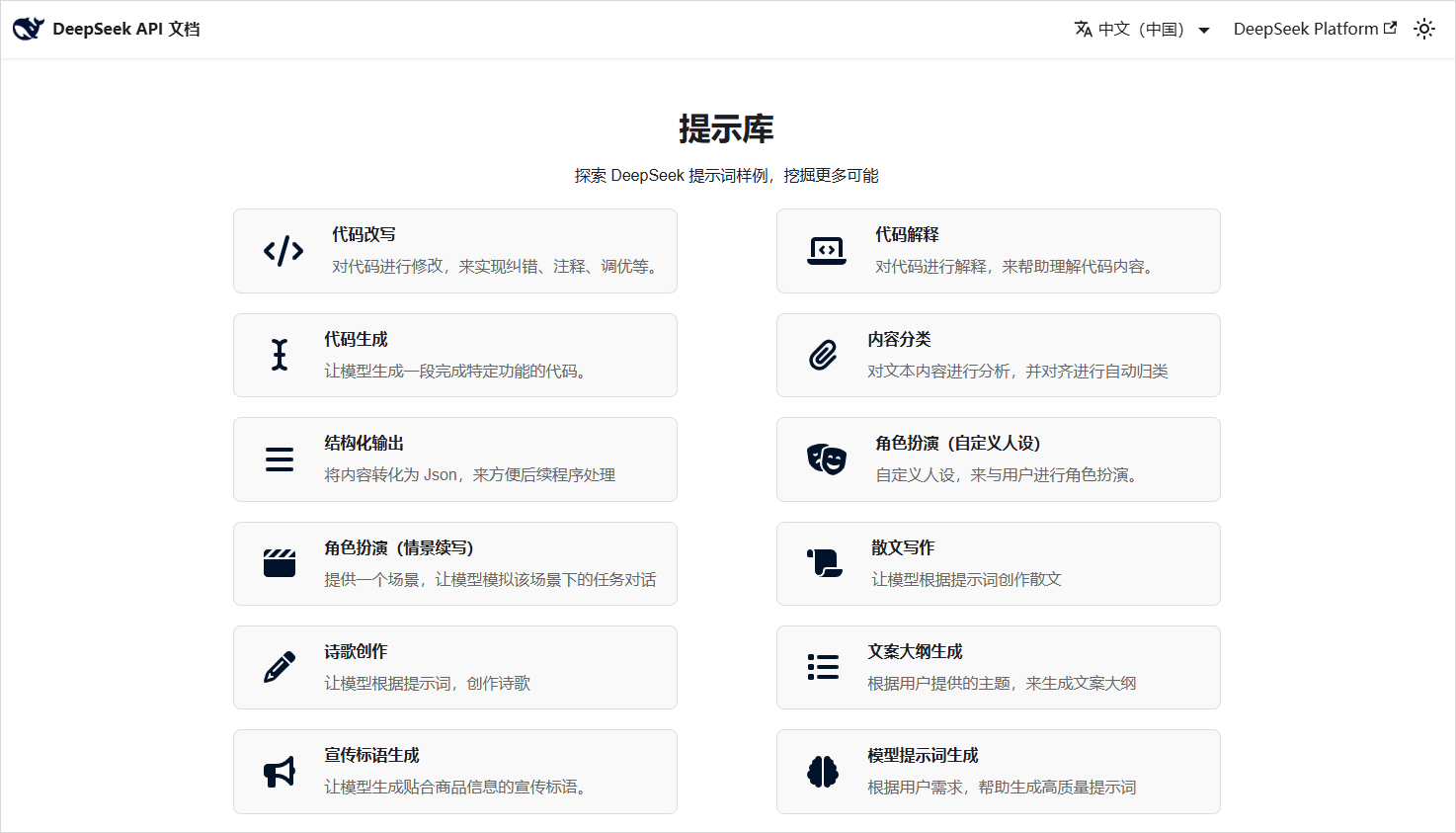Click the scroll icon on 散文写作 card
1456x833 pixels.
point(823,563)
